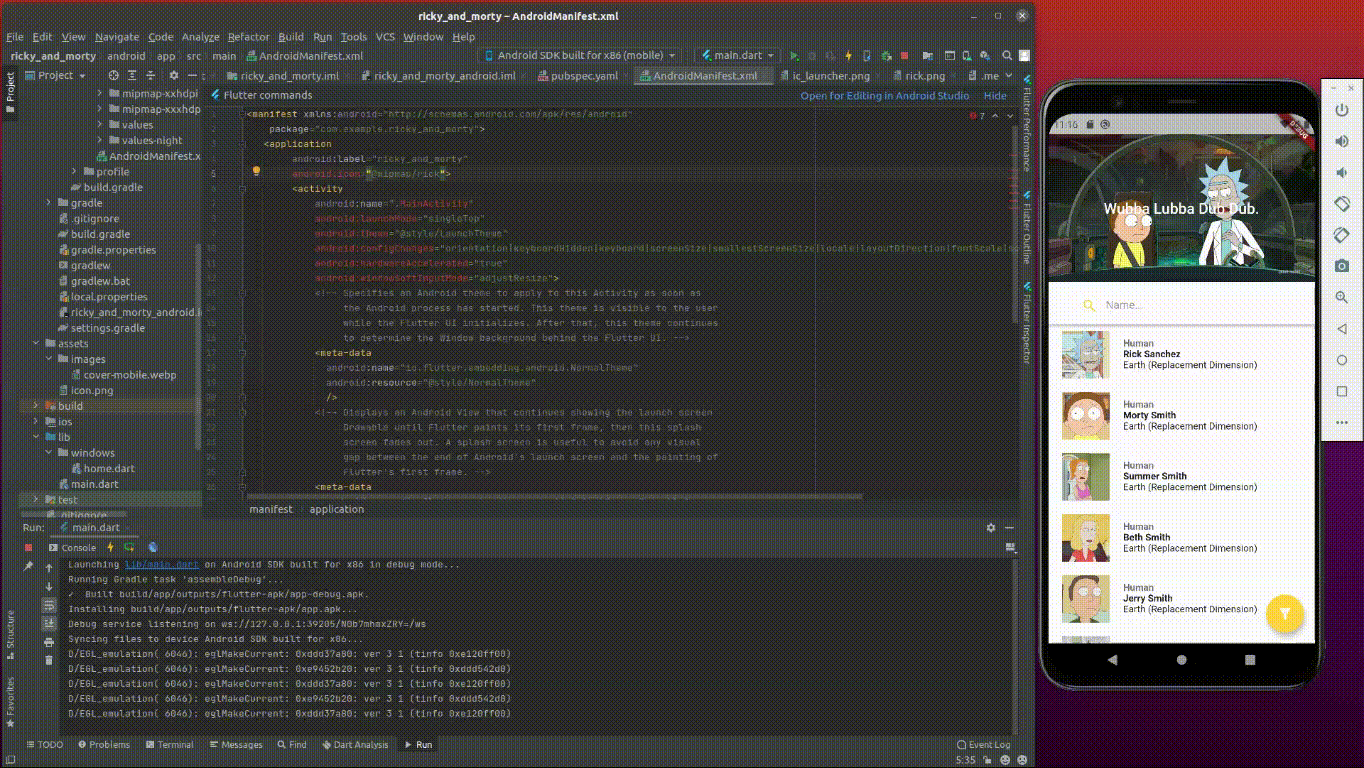Pin the Run tab with pin icon
The width and height of the screenshot is (1364, 768).
pos(28,567)
